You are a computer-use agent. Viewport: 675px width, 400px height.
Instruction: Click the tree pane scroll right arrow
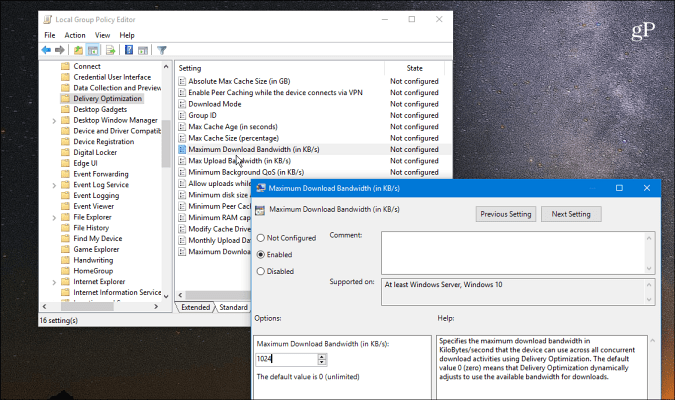pos(156,307)
